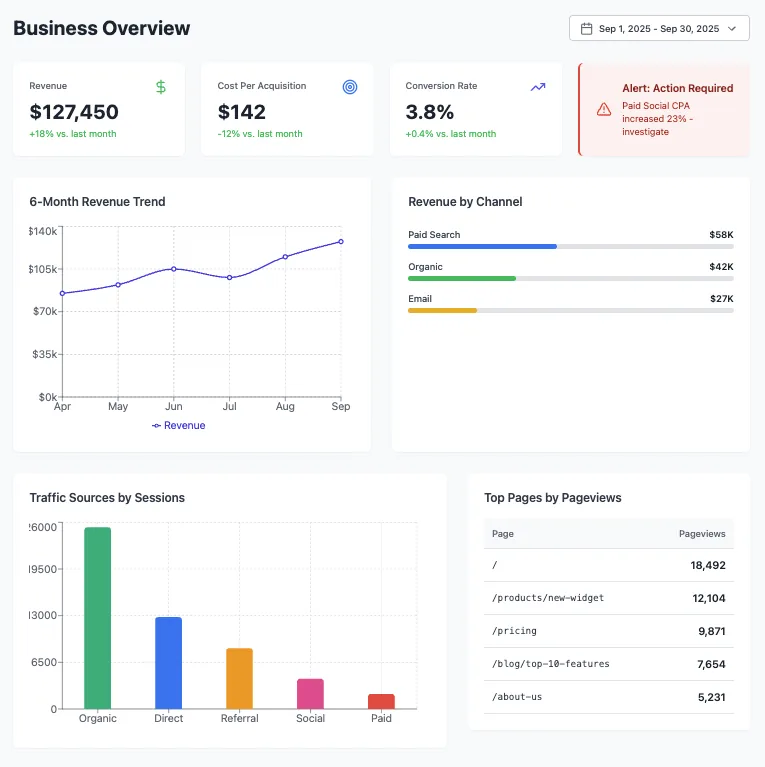Click the 'Business Overview' page title
The height and width of the screenshot is (767, 765).
101,28
